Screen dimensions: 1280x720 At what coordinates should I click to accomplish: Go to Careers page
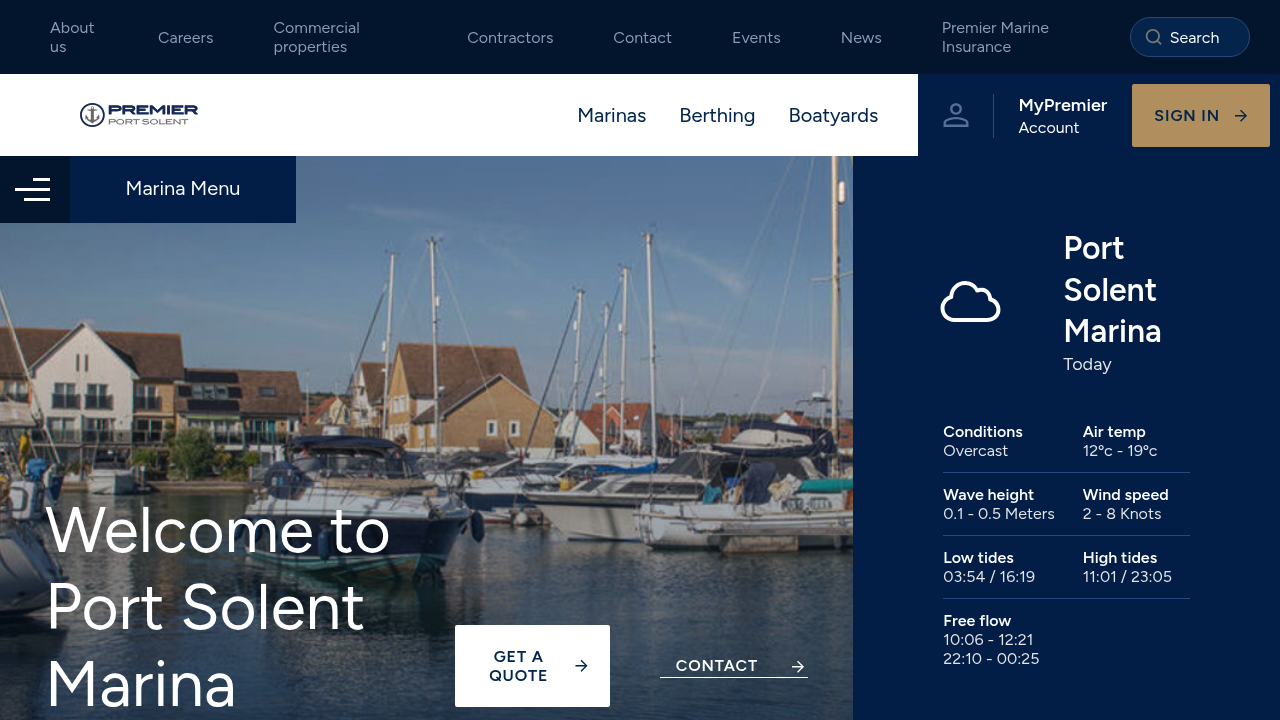(x=186, y=37)
